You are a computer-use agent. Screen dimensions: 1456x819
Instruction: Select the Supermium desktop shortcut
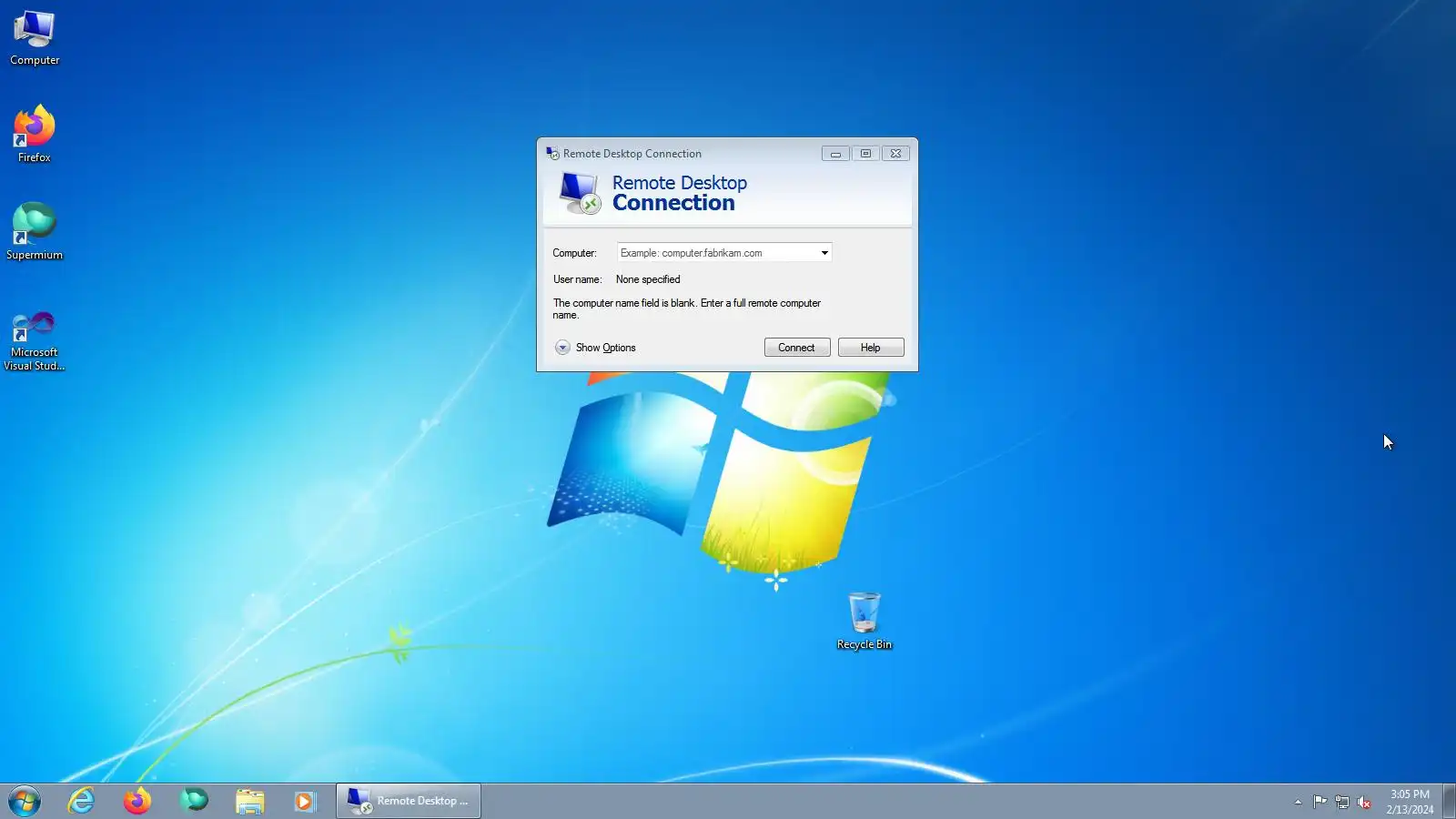[x=35, y=231]
